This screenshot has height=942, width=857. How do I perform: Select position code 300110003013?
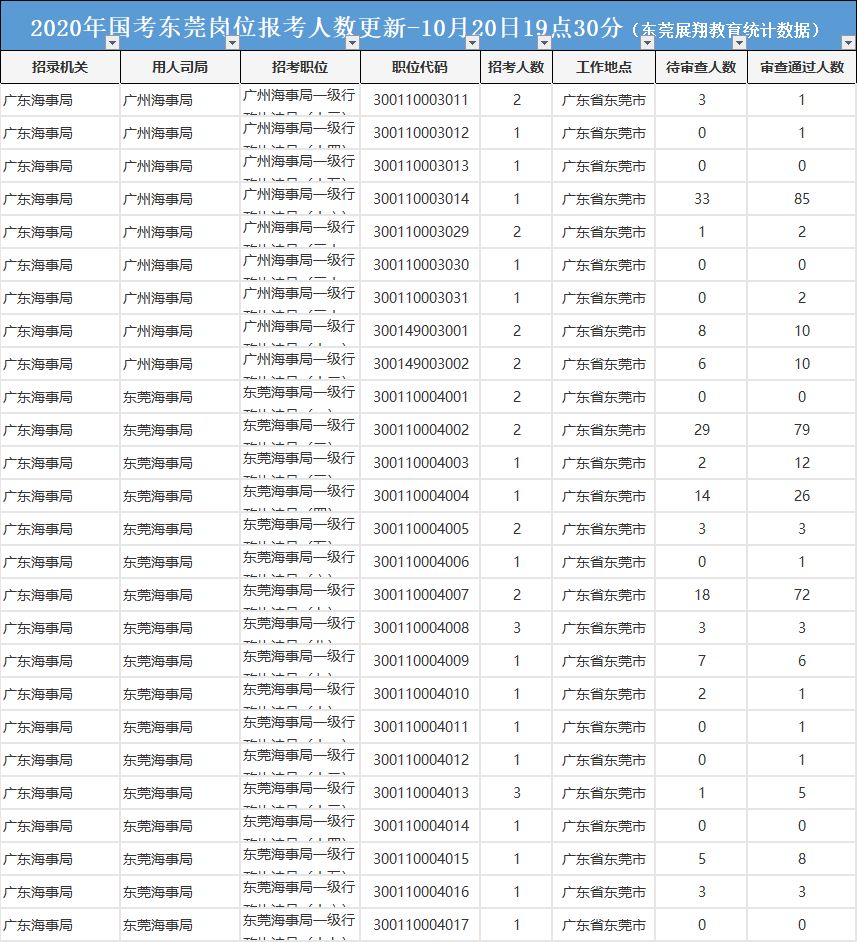point(420,166)
